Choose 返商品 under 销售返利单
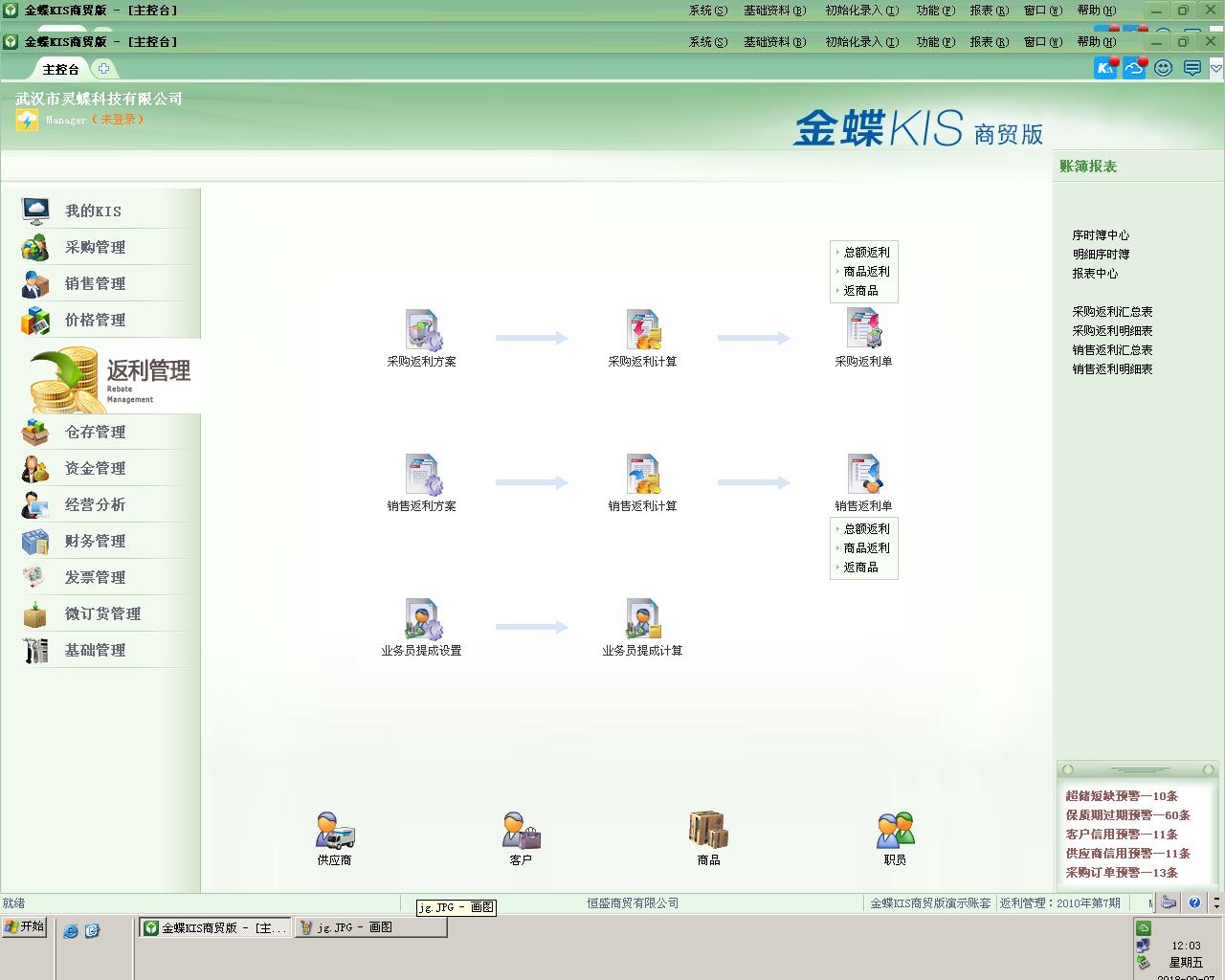This screenshot has height=980, width=1225. 860,567
